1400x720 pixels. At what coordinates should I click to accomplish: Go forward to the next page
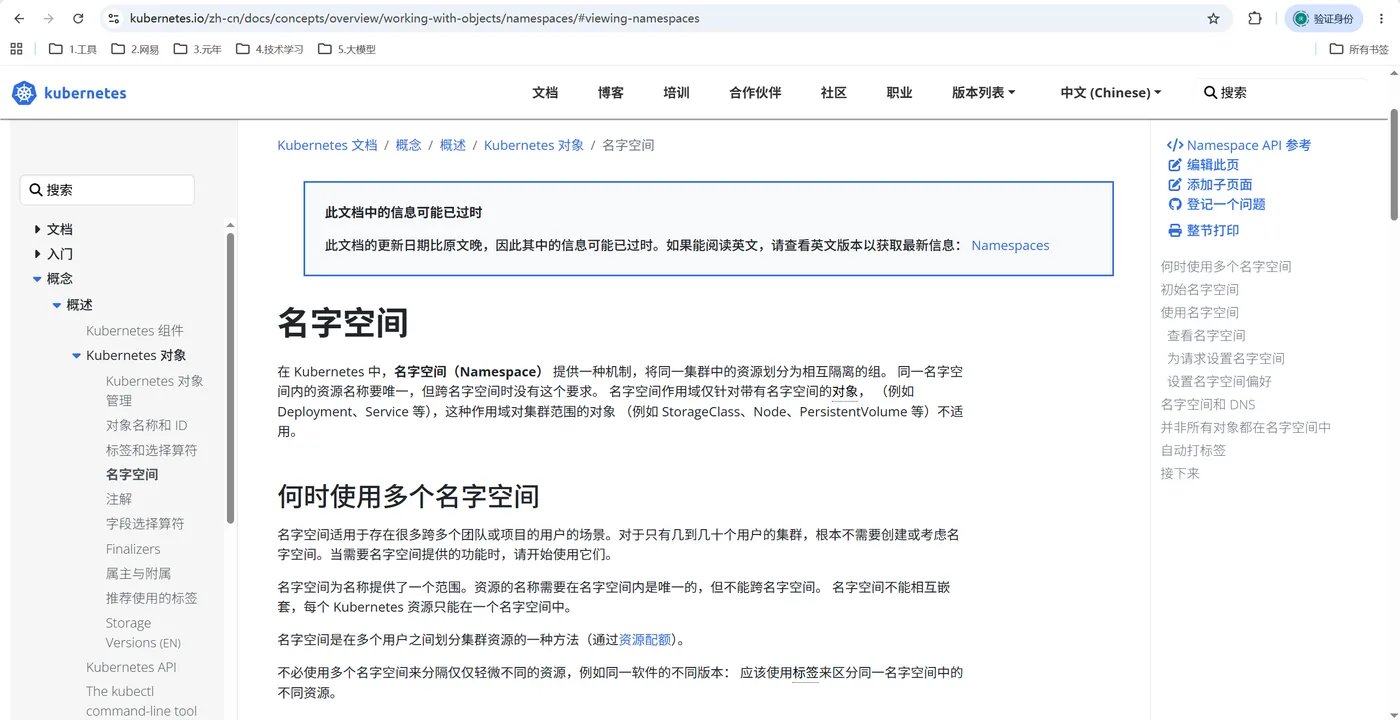coord(49,18)
